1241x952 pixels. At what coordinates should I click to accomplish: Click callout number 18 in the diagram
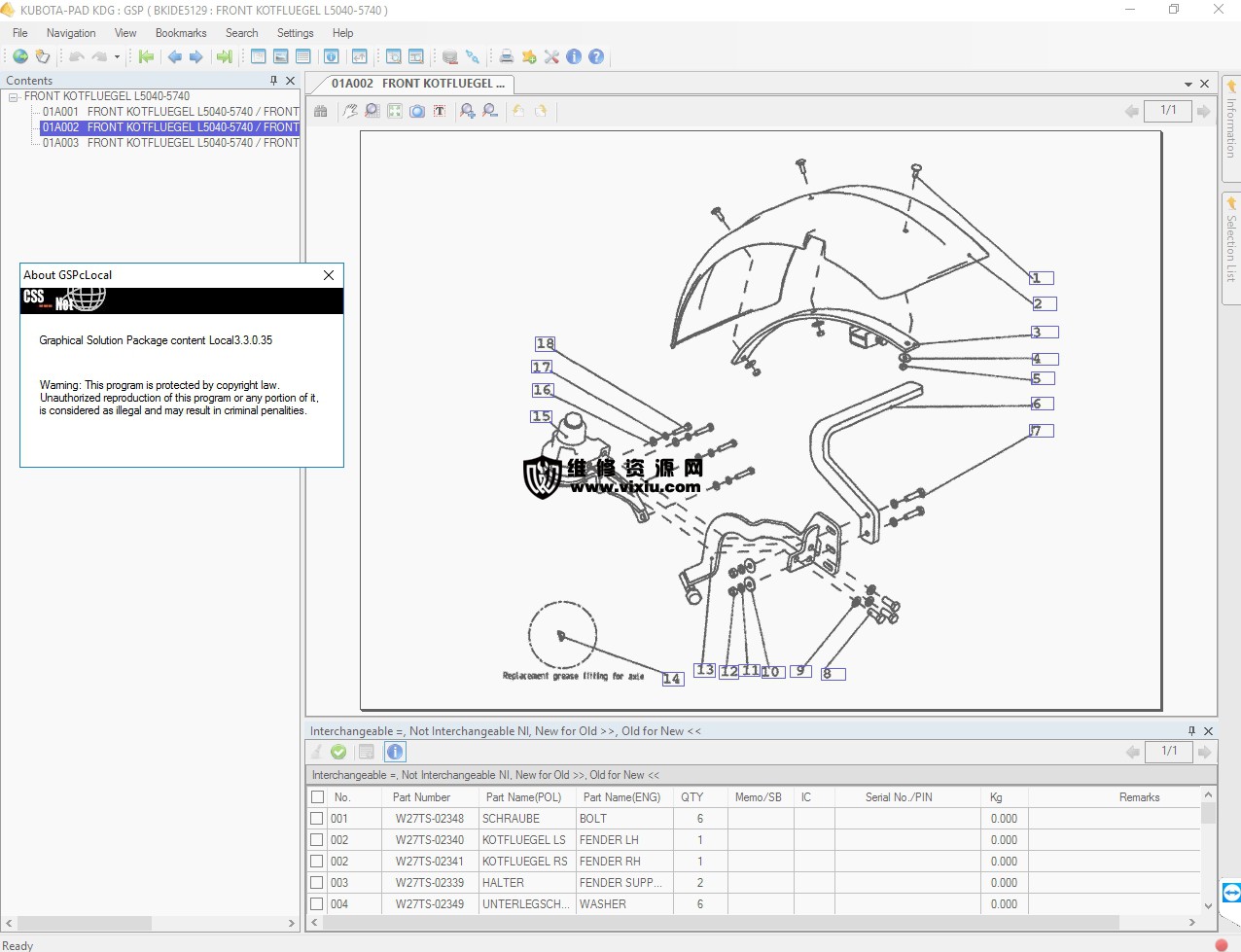tap(546, 343)
